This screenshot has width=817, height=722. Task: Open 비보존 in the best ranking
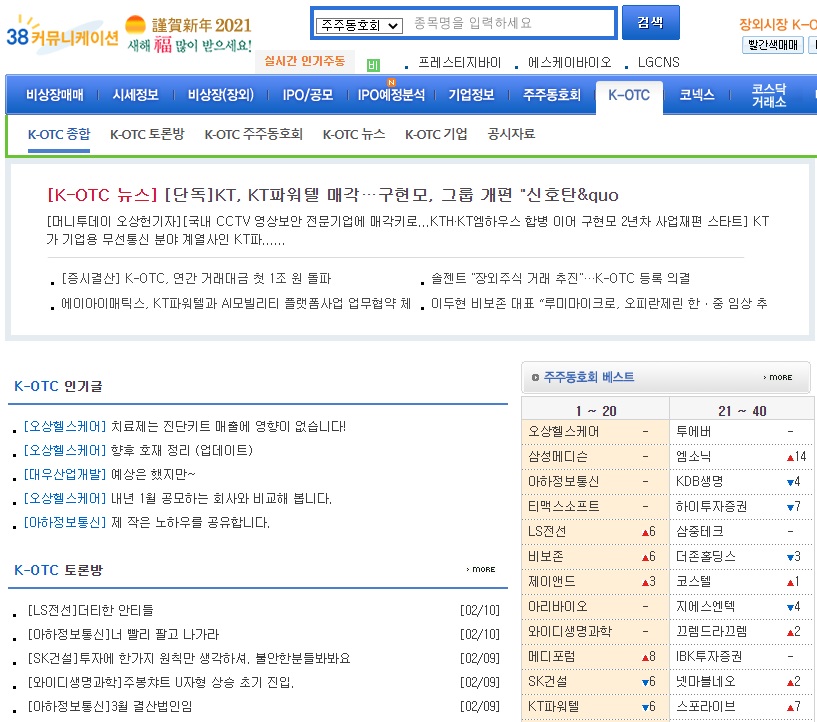546,556
